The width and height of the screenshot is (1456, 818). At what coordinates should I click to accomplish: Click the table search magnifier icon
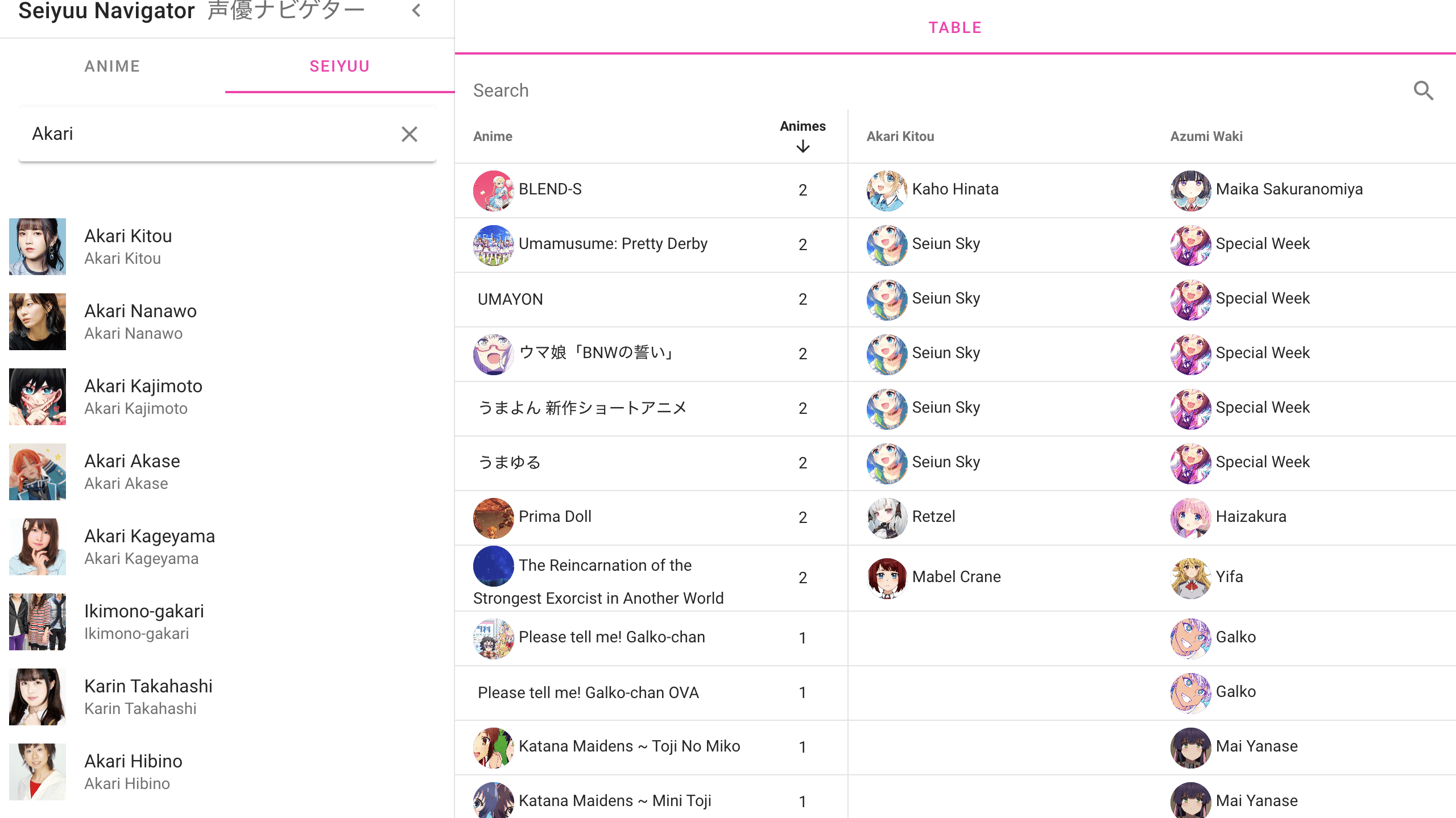(x=1424, y=90)
